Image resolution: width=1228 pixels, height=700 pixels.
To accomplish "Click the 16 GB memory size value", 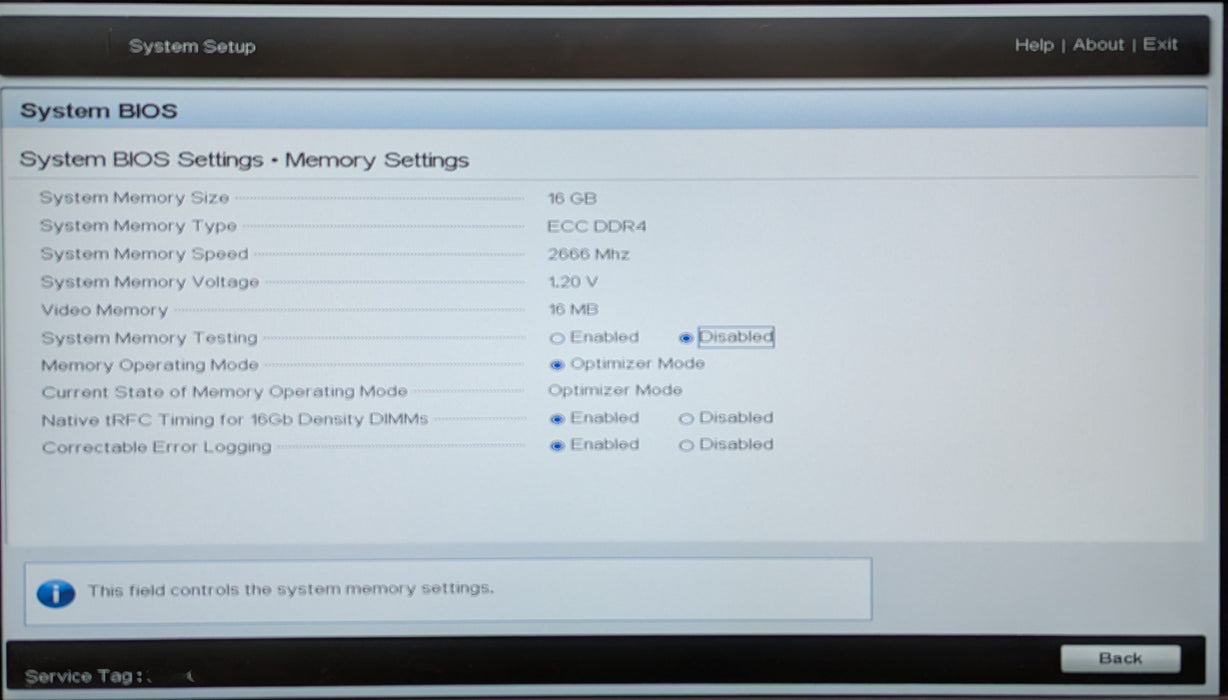I will 572,199.
